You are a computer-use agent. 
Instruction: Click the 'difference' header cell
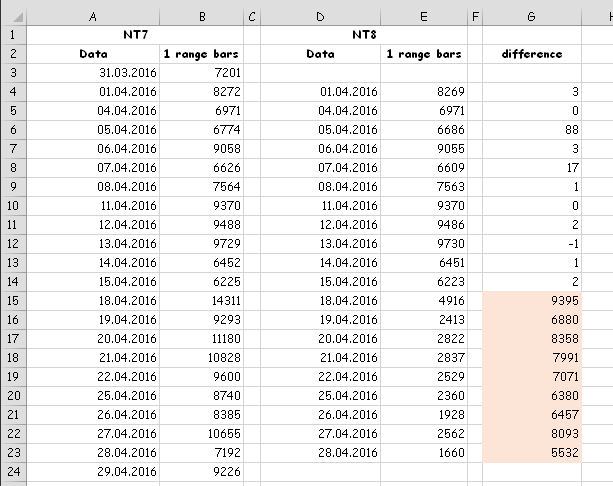coord(532,54)
